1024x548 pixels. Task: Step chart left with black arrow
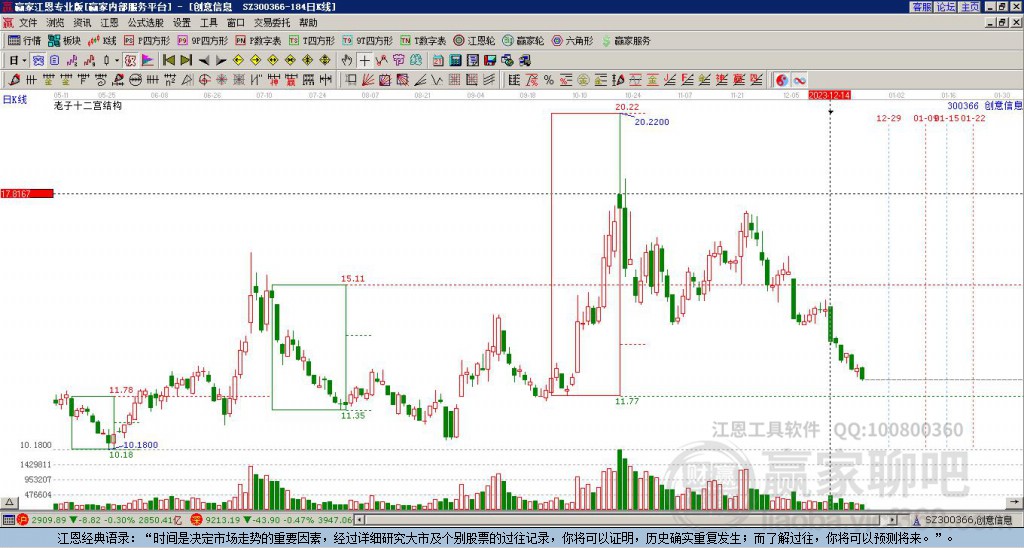pyautogui.click(x=204, y=61)
